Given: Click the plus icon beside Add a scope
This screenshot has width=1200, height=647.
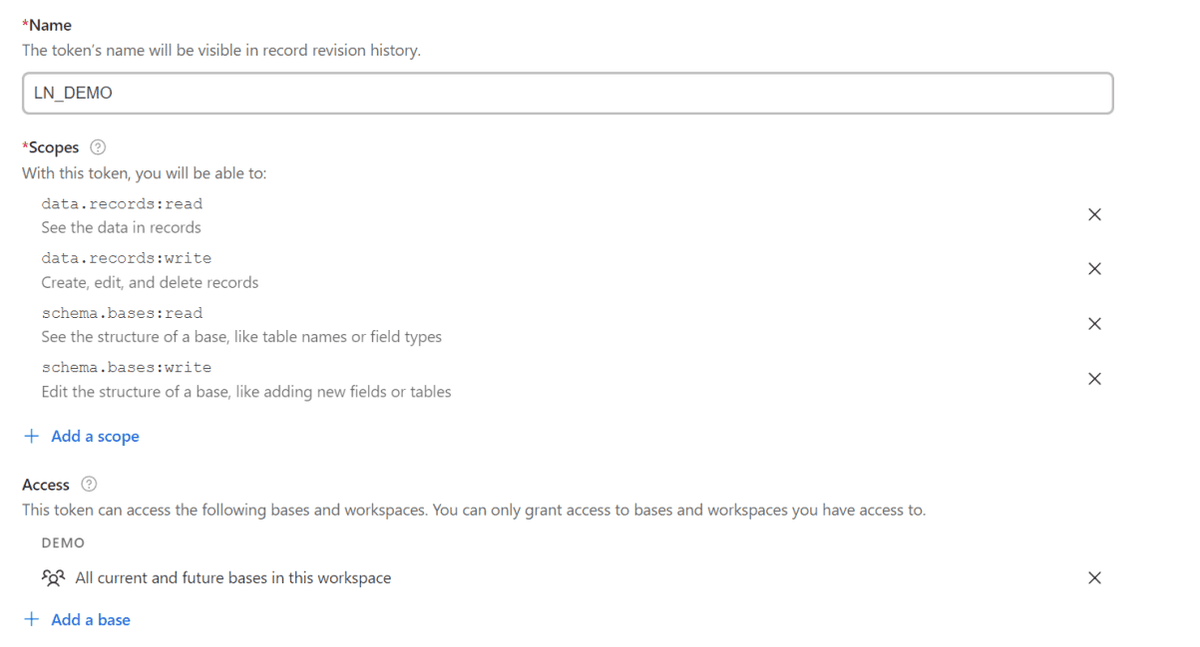Looking at the screenshot, I should click(32, 436).
